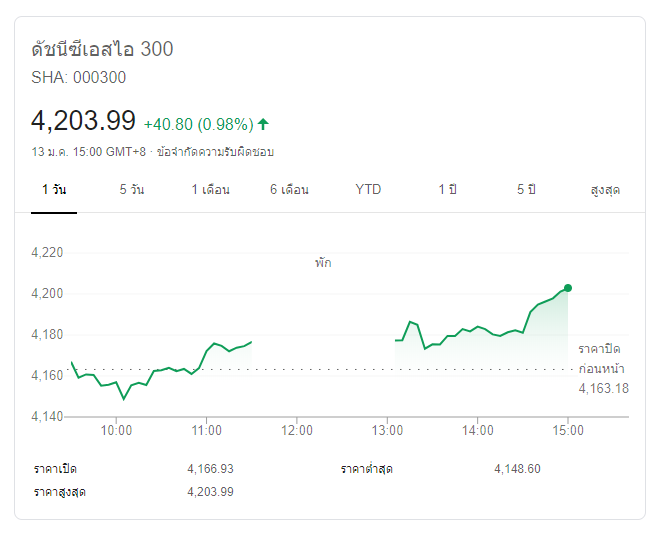Click the green dot at chart line end
Screen dimensions: 659x538
(568, 288)
